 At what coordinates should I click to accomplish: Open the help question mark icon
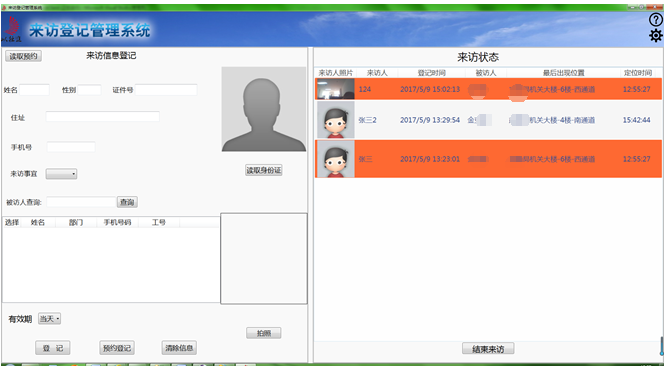point(655,20)
